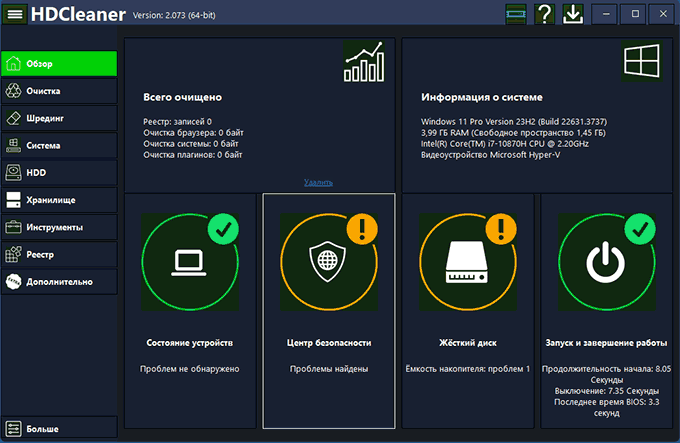Open the Жёсткий диск tile label
The width and height of the screenshot is (680, 443).
click(x=468, y=343)
